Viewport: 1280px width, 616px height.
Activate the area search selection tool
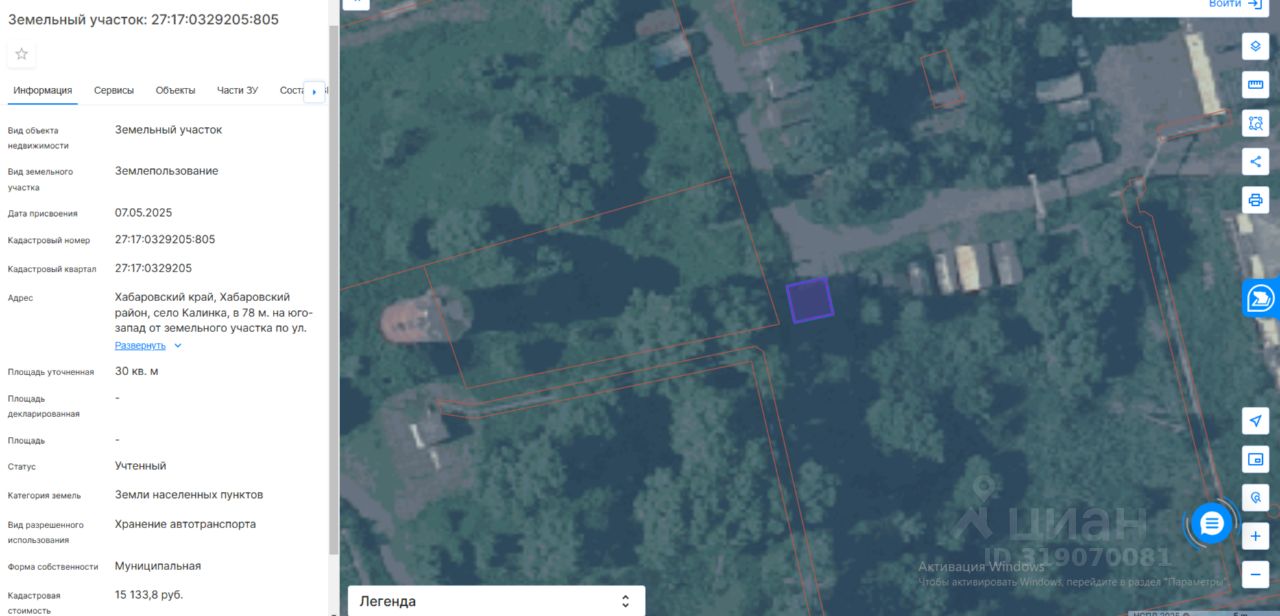1256,123
